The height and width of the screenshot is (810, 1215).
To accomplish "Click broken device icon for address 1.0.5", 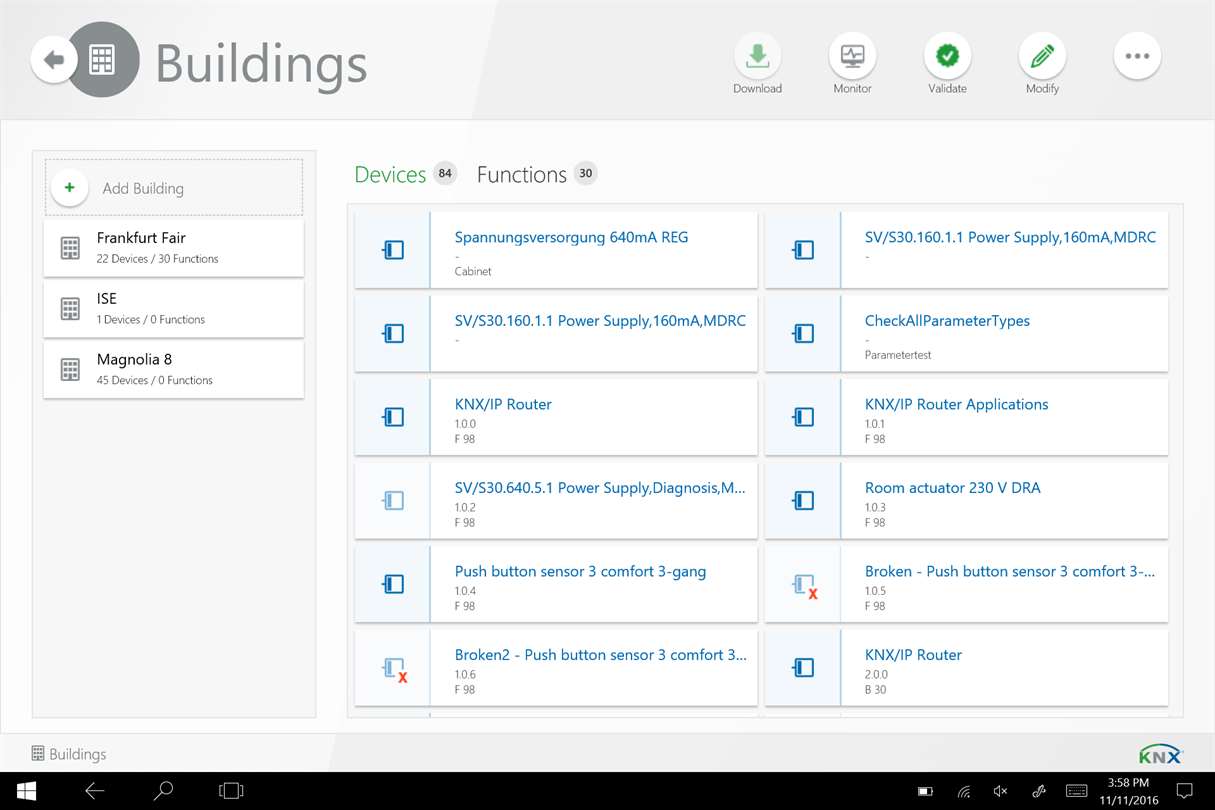I will click(x=805, y=586).
